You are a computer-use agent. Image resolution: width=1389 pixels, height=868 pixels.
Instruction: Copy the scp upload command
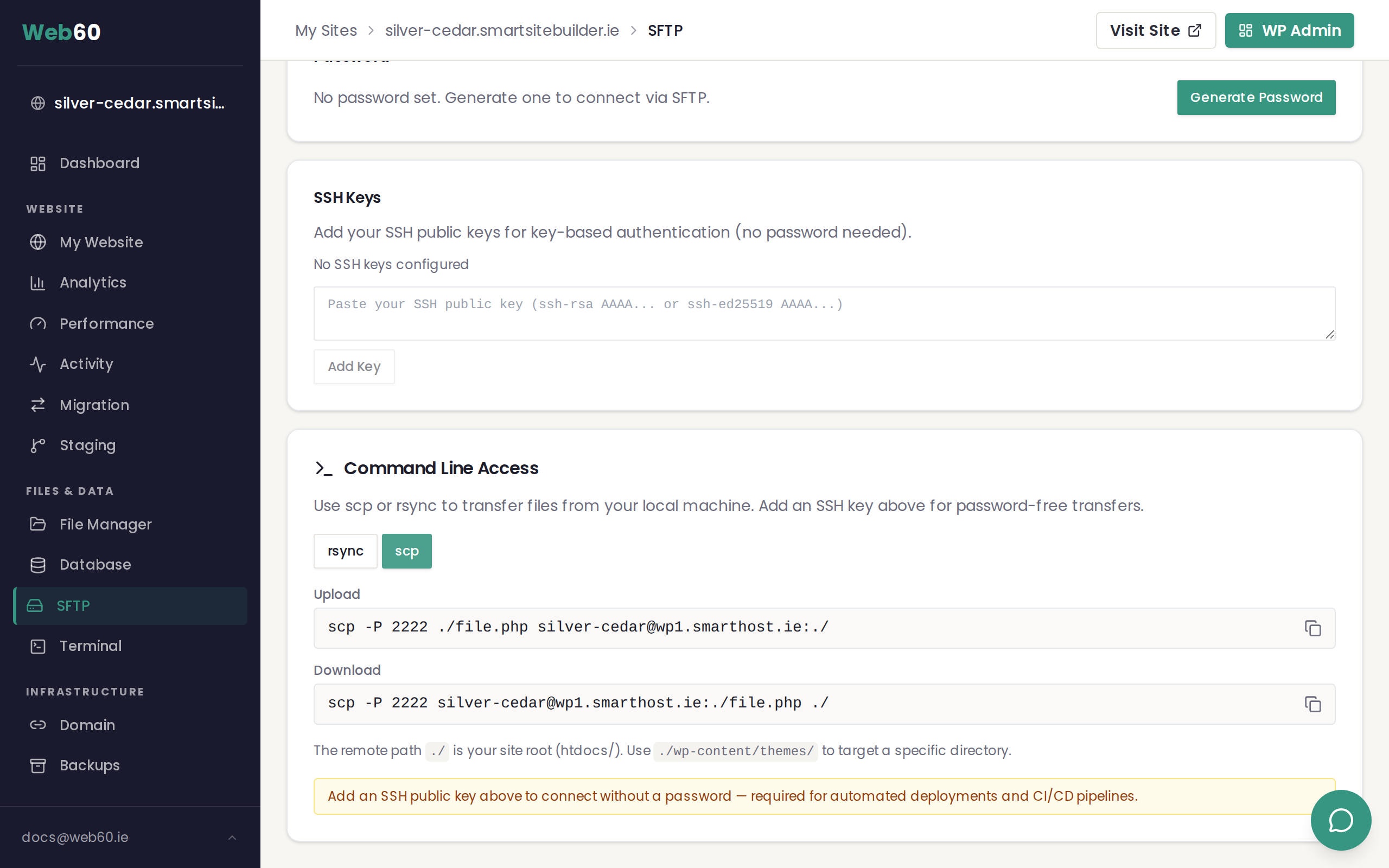pos(1312,628)
